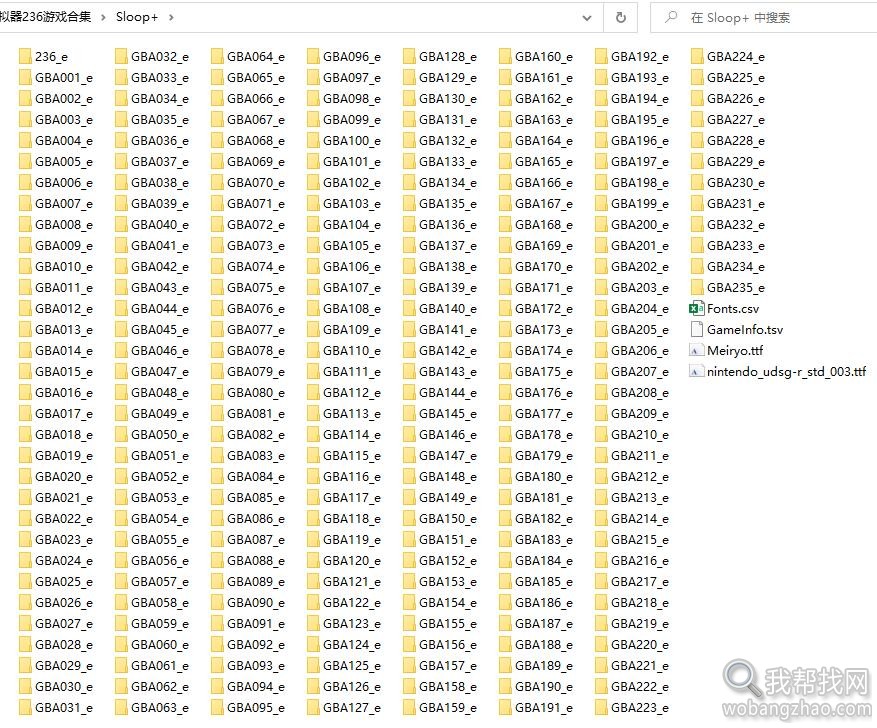This screenshot has height=728, width=877.
Task: Click the folder name GBA136_e
Action: coord(448,225)
